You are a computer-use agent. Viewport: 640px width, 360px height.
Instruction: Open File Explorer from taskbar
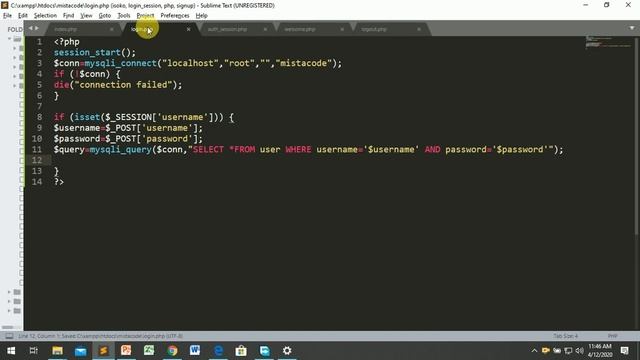[x=57, y=351]
